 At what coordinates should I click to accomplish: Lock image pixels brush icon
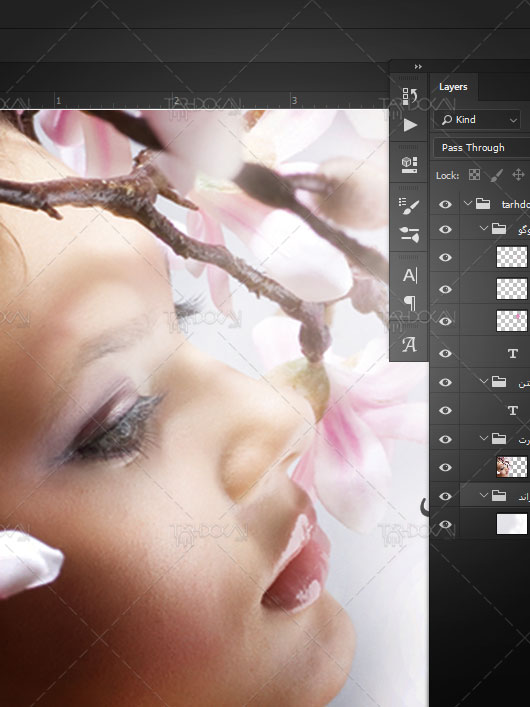[496, 175]
